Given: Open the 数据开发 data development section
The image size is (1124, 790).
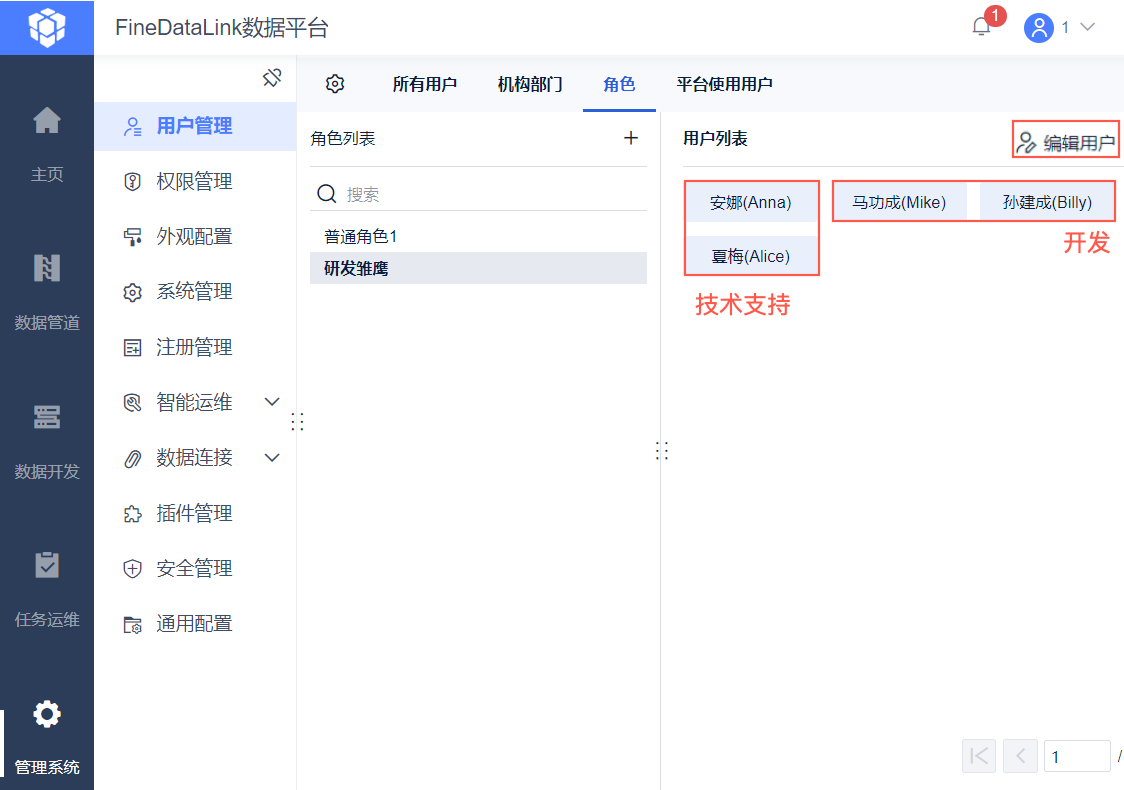Looking at the screenshot, I should (47, 441).
